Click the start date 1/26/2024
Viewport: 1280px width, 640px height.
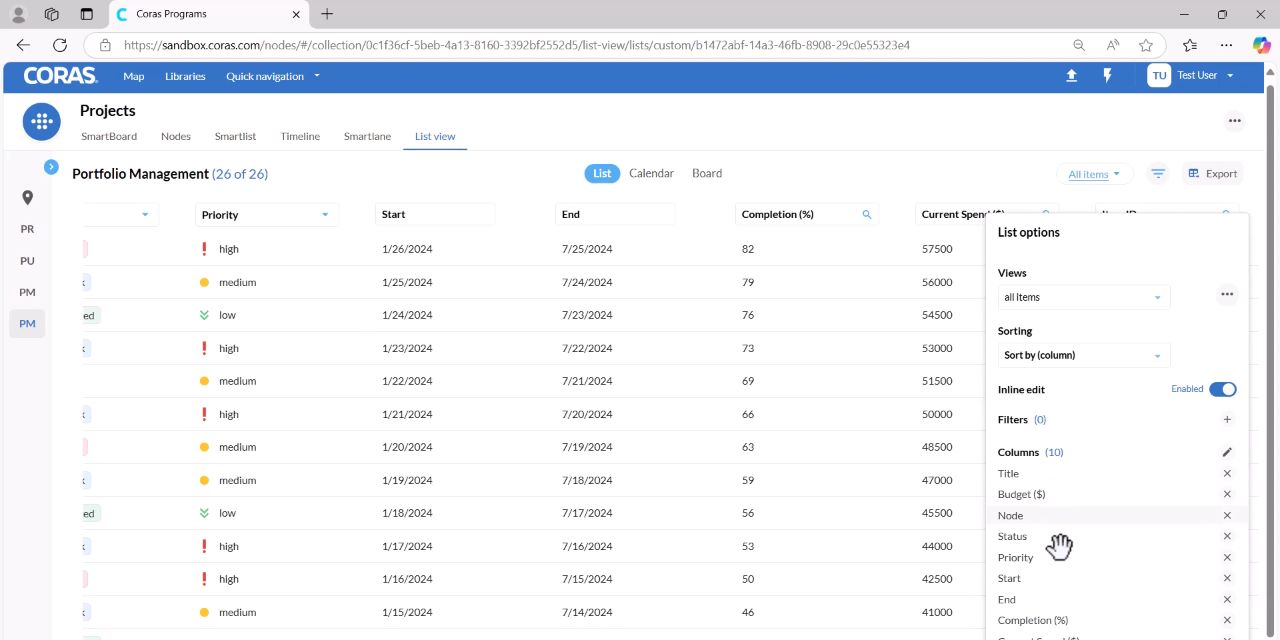tap(407, 249)
